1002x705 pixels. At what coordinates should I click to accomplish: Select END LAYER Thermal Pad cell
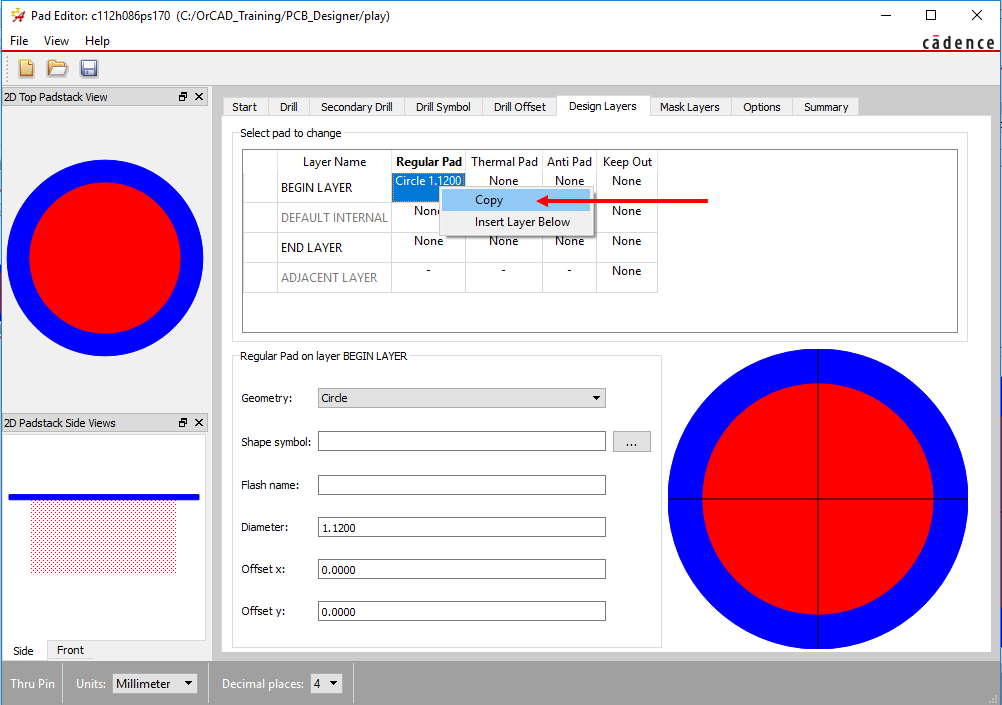click(504, 247)
